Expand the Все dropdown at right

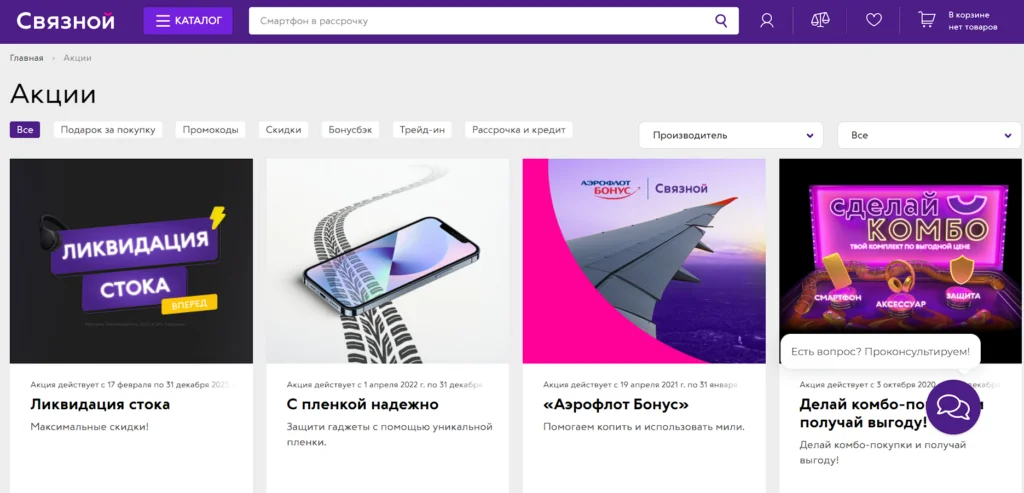click(x=930, y=135)
